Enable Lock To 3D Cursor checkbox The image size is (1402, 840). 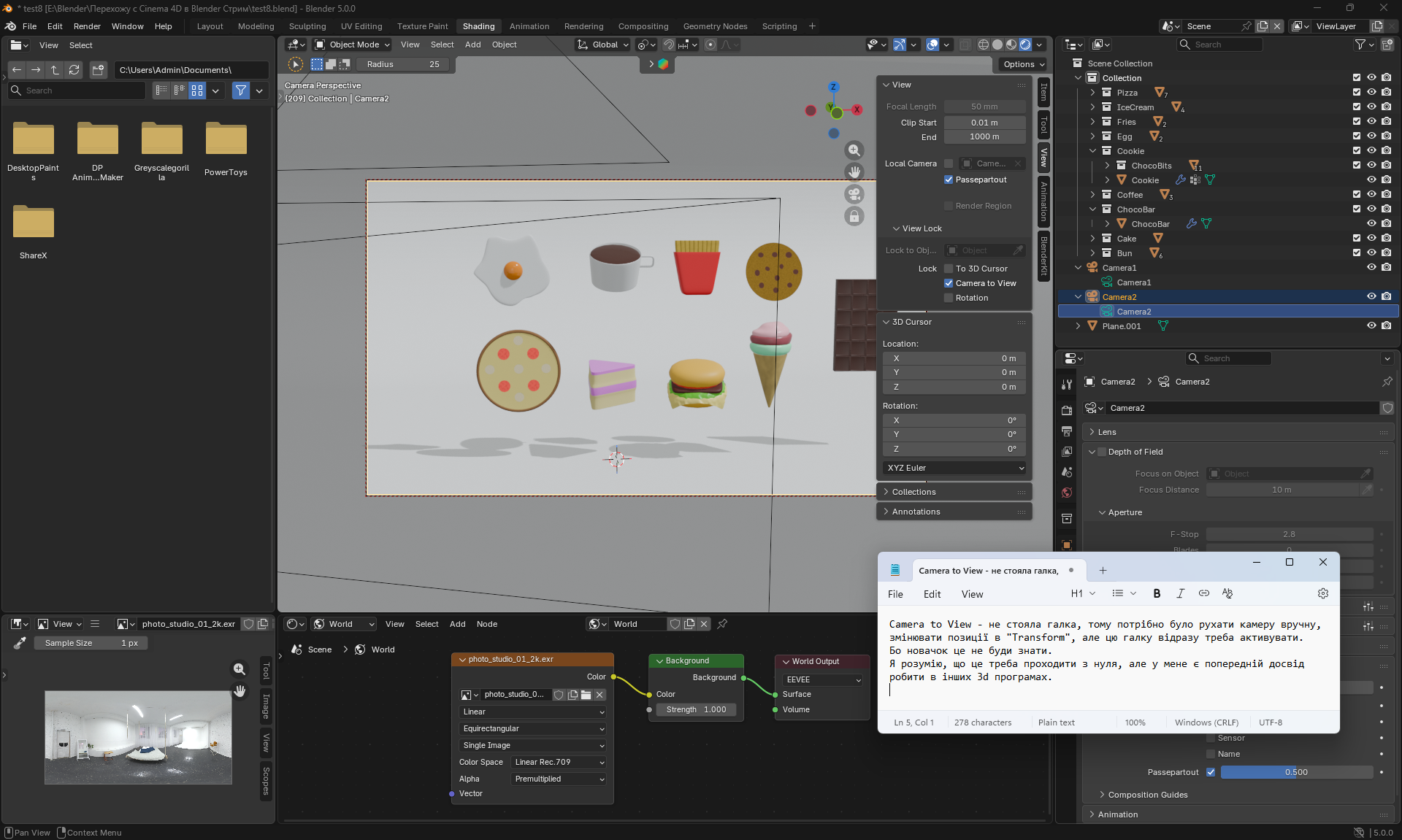949,269
